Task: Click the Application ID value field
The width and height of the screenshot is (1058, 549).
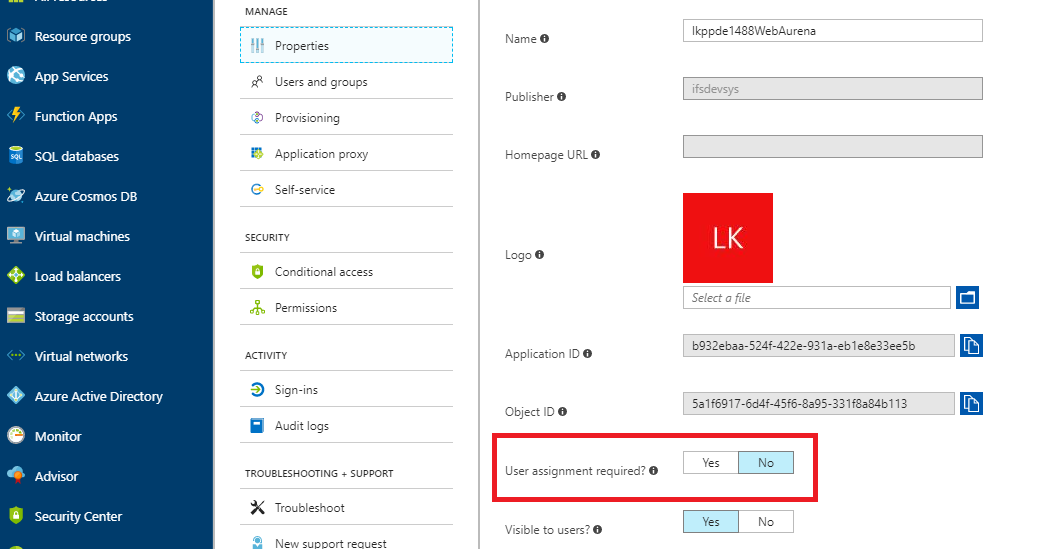Action: (818, 345)
